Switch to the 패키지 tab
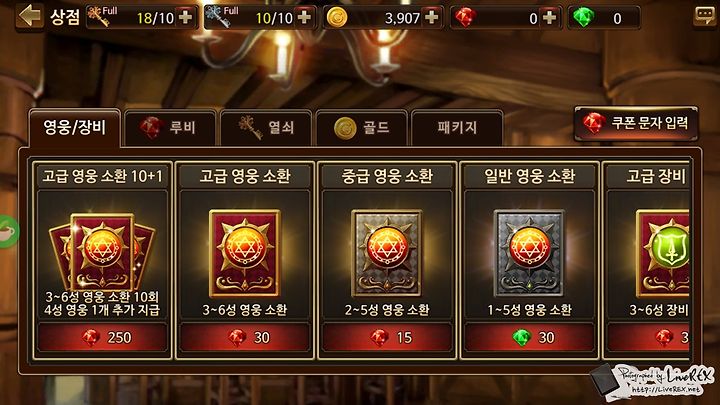 pyautogui.click(x=457, y=128)
